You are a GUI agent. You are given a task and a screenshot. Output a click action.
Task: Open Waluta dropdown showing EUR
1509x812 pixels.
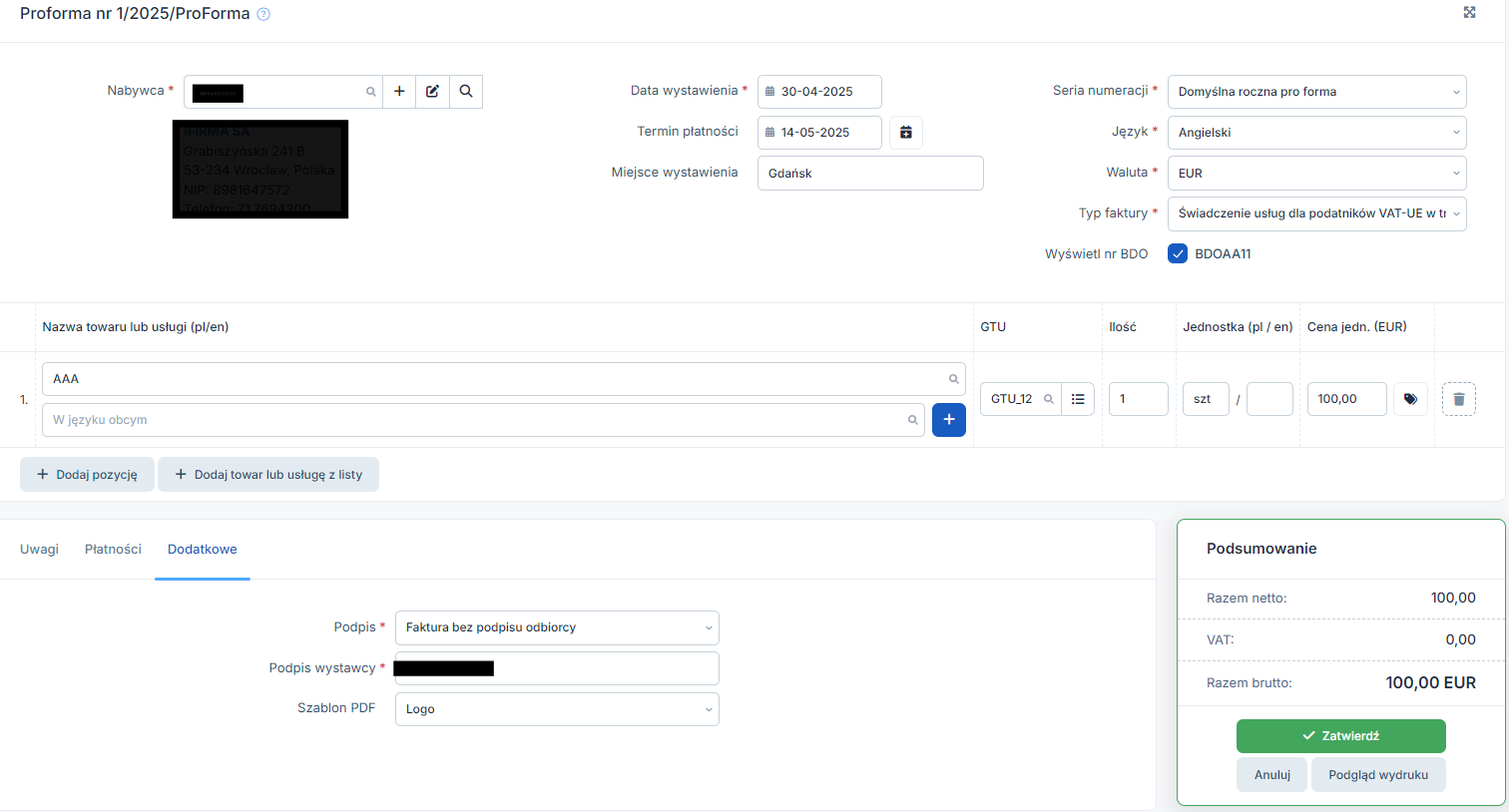tap(1317, 173)
